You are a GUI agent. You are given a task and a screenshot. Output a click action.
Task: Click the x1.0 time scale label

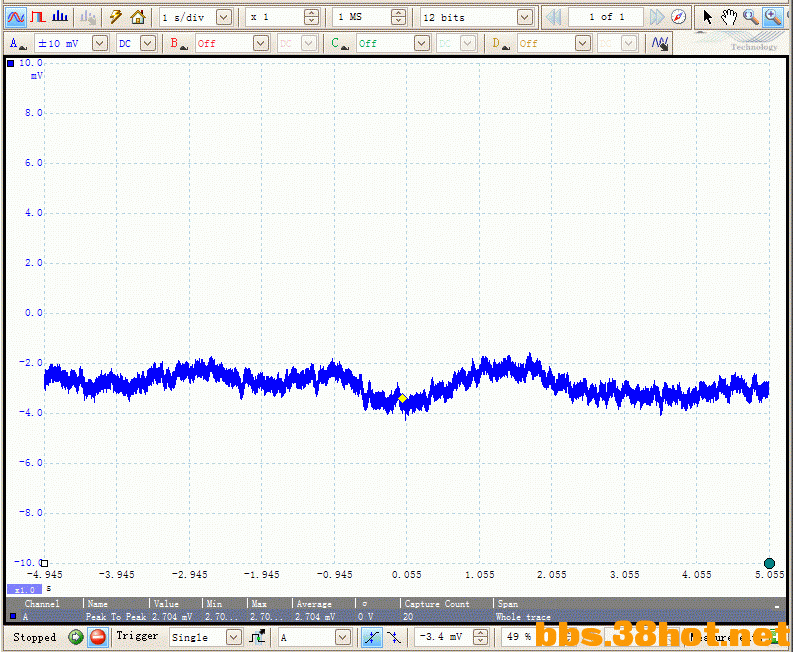tap(24, 589)
